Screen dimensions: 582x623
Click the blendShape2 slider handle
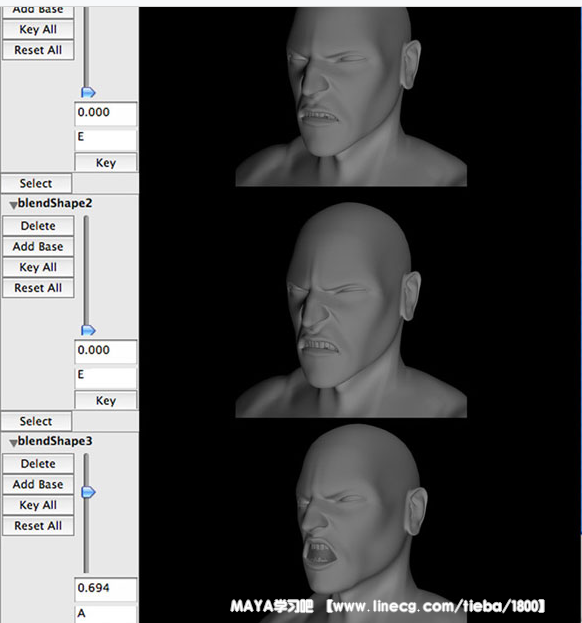(88, 330)
